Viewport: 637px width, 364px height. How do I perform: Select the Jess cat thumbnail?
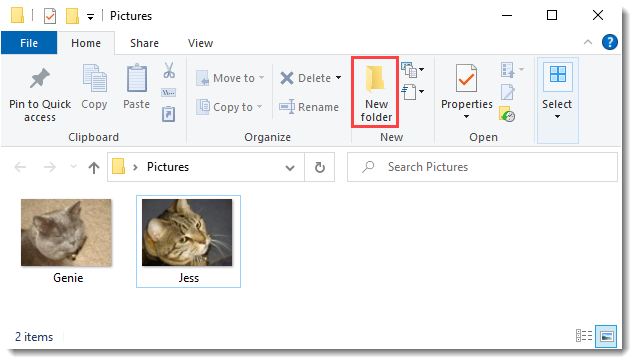click(x=187, y=232)
